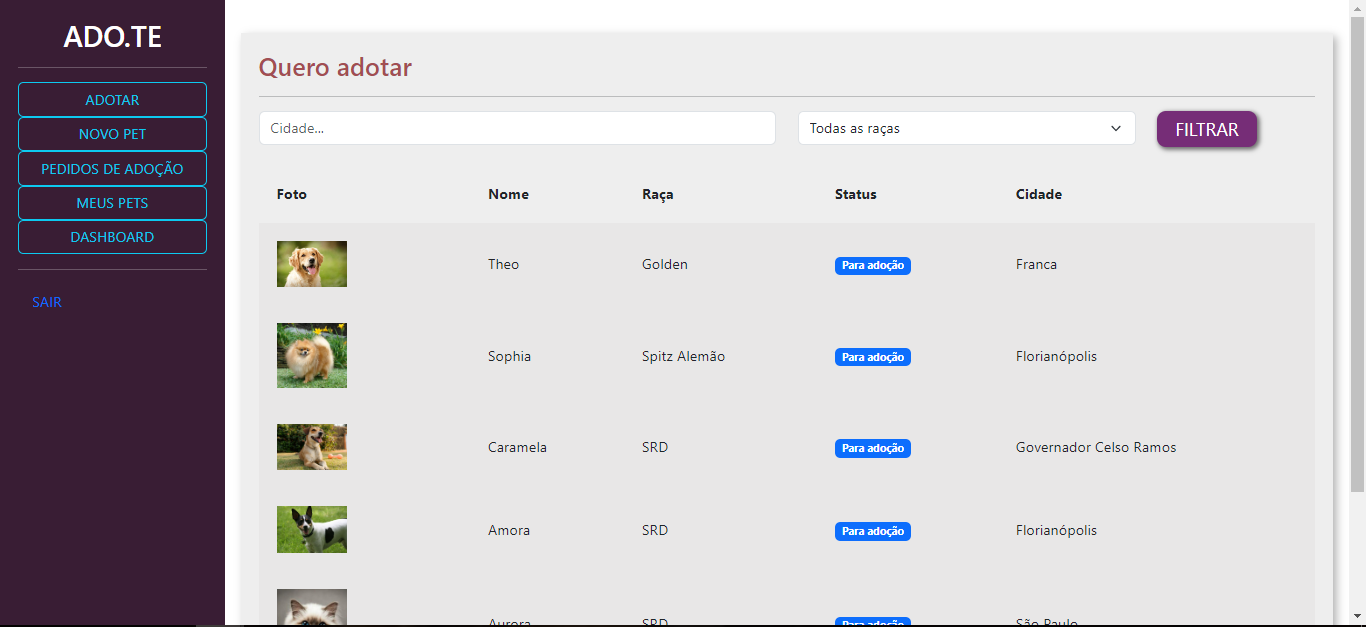1366x627 pixels.
Task: Click the name Sophia in the table
Action: point(509,356)
